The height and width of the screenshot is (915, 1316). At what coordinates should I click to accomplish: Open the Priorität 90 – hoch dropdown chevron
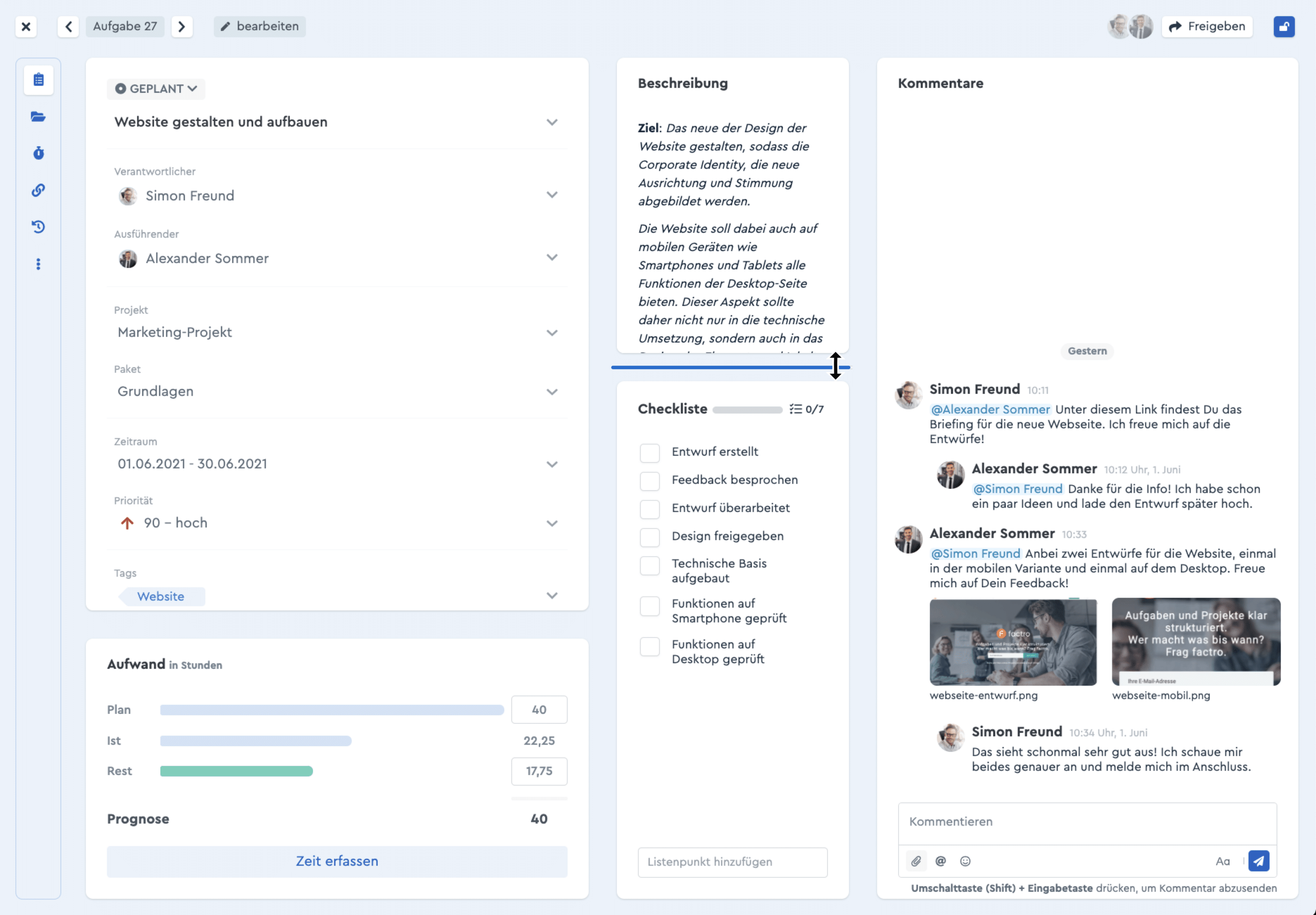point(552,523)
